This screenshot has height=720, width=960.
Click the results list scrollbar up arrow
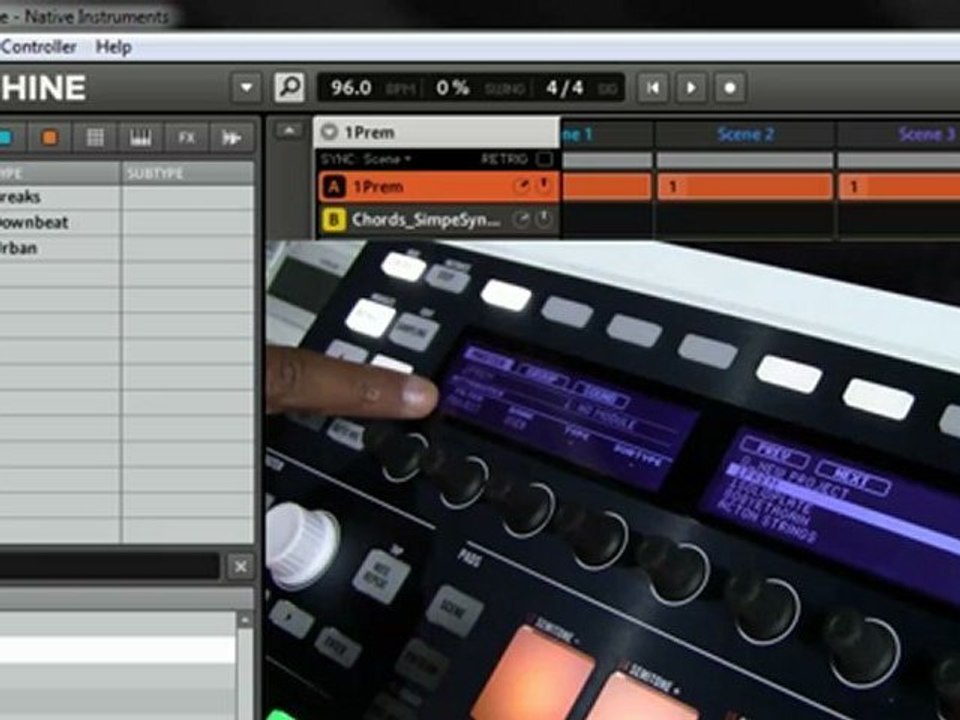pyautogui.click(x=245, y=620)
